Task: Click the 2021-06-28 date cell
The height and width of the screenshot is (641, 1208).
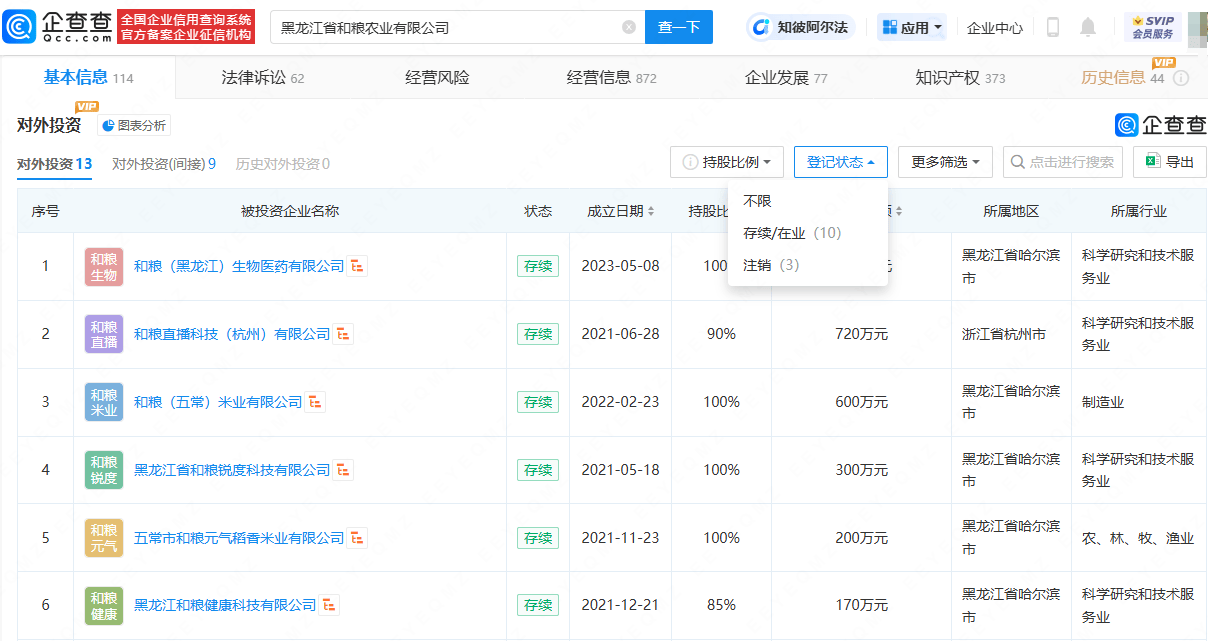Action: 620,334
